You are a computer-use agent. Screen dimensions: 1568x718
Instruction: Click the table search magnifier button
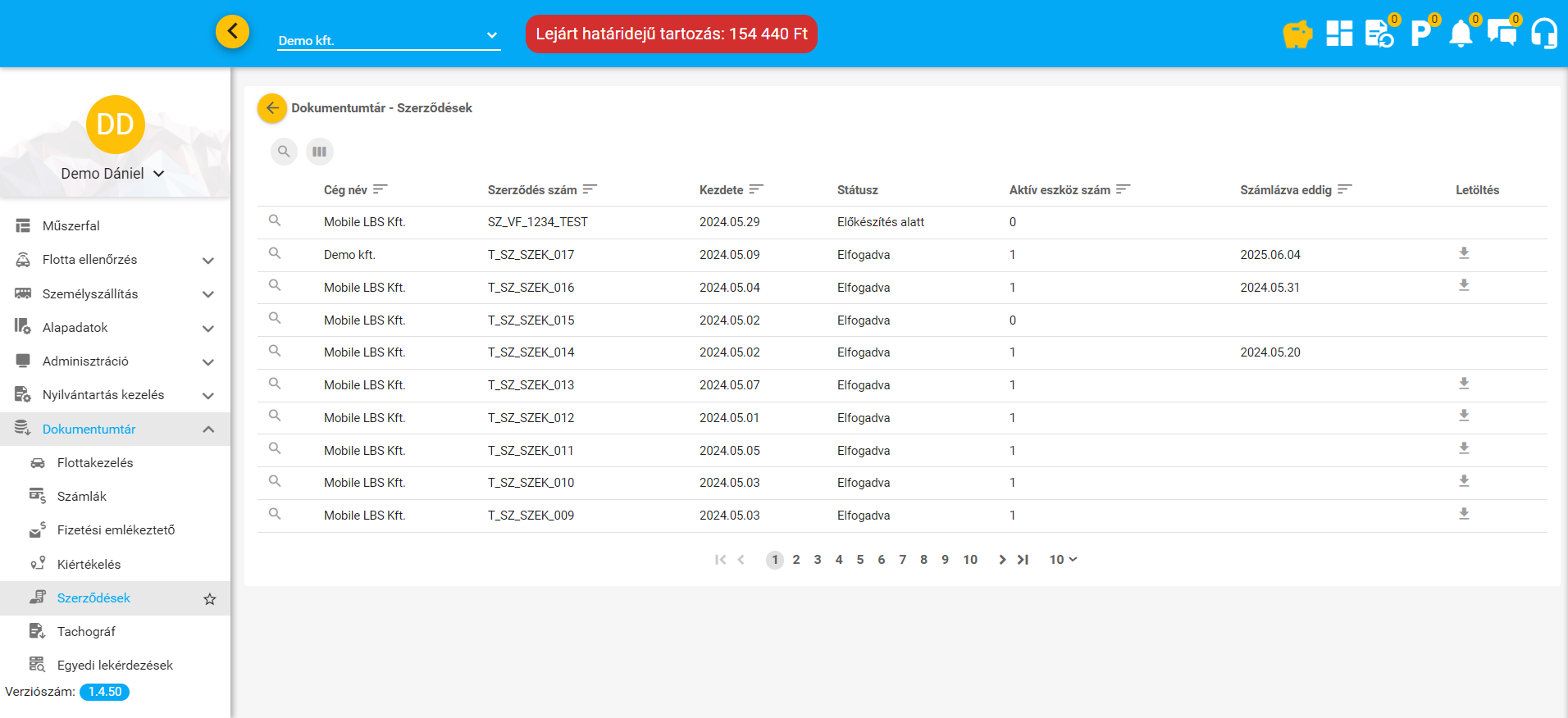[284, 152]
